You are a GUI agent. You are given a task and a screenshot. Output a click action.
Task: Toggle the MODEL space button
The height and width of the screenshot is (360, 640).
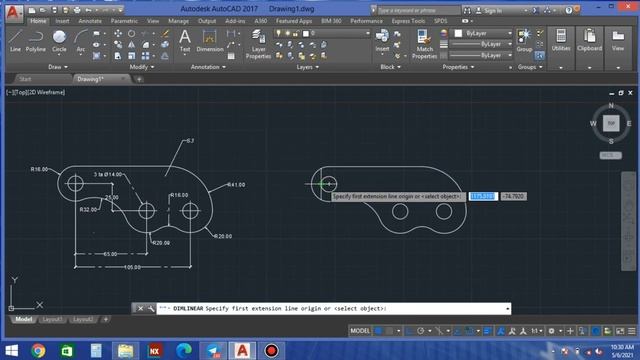(360, 331)
